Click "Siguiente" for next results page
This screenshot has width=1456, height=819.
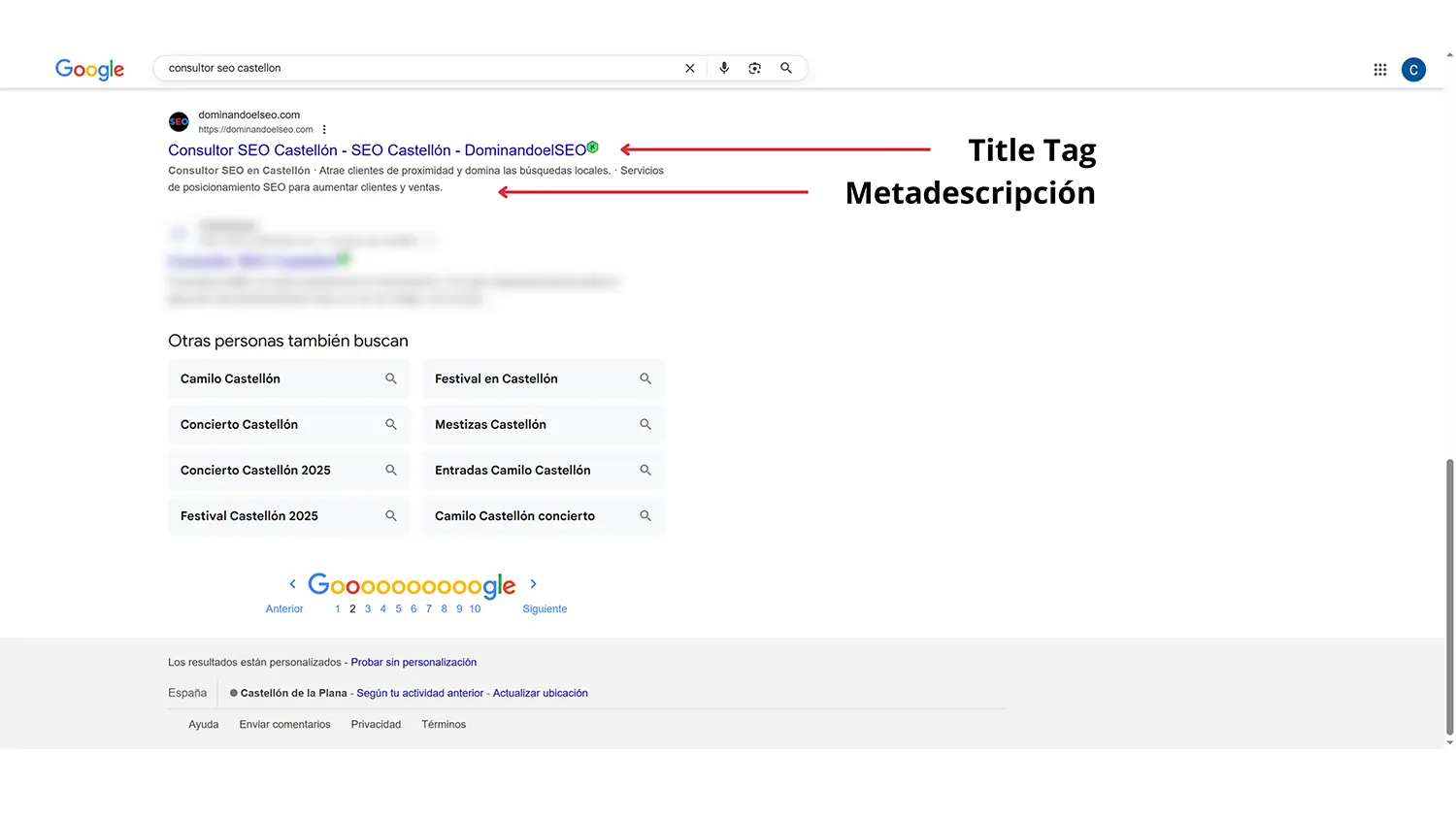pyautogui.click(x=545, y=608)
